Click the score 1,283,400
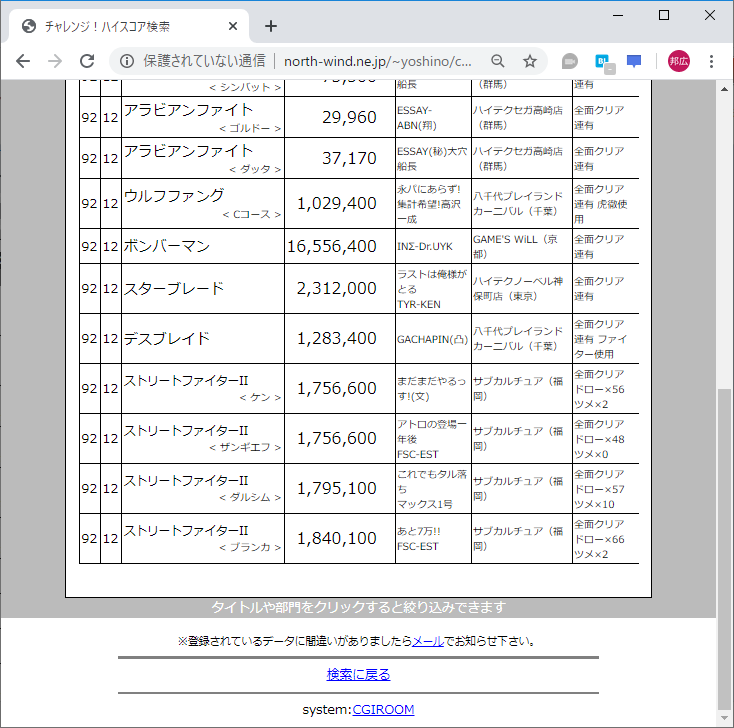Viewport: 734px width, 728px height. tap(337, 338)
